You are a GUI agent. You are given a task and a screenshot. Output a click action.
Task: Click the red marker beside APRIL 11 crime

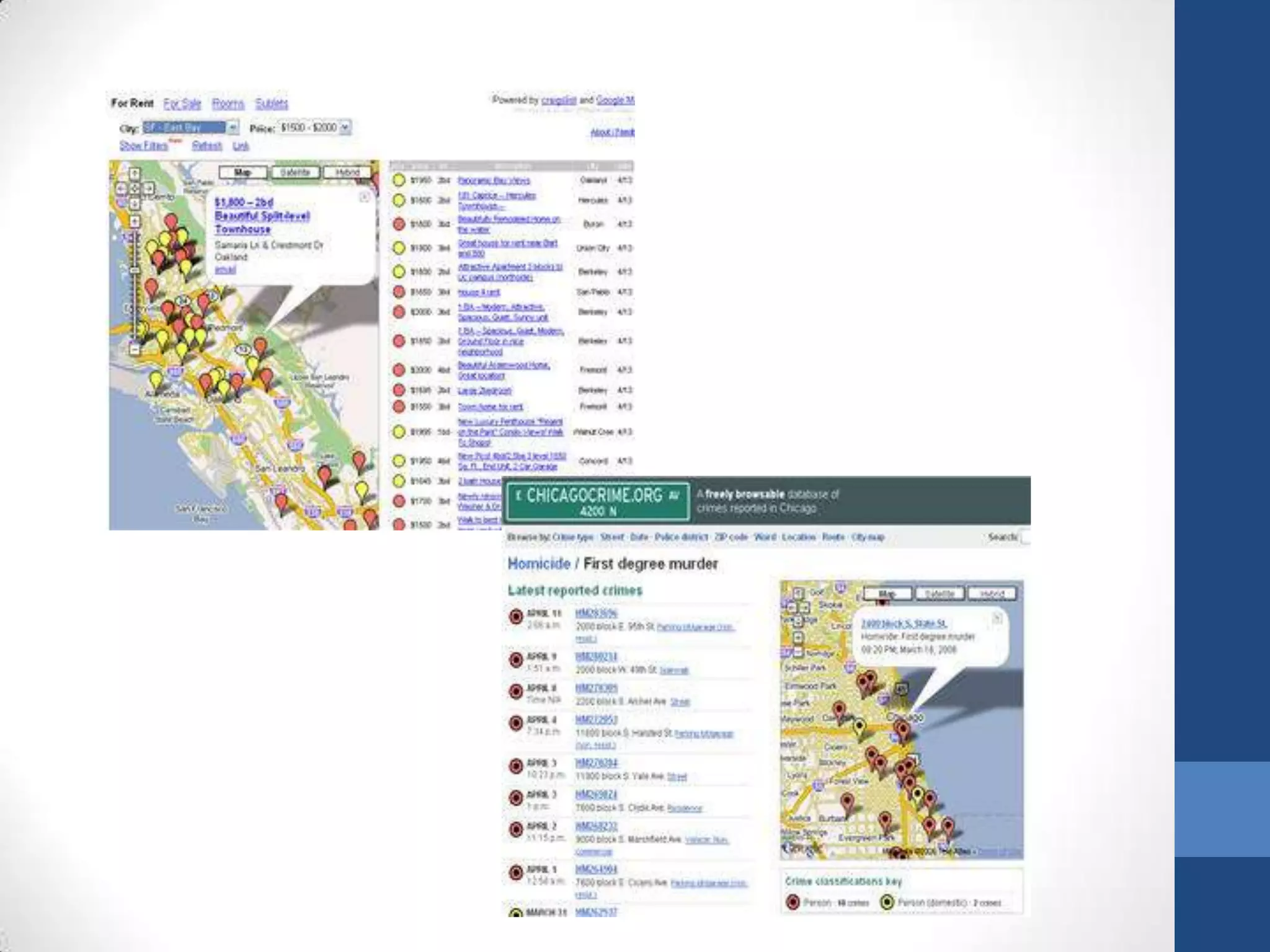coord(516,617)
